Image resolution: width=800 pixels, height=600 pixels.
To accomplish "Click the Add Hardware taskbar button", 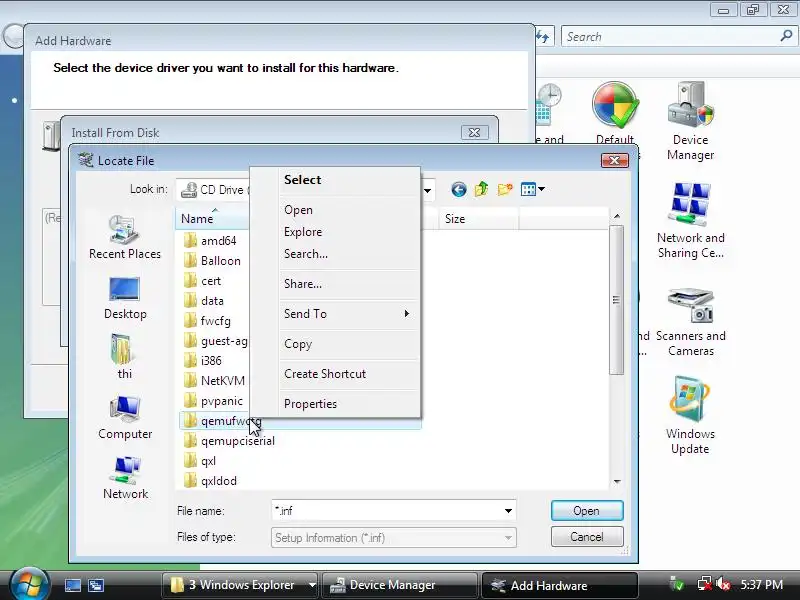I will tap(559, 585).
